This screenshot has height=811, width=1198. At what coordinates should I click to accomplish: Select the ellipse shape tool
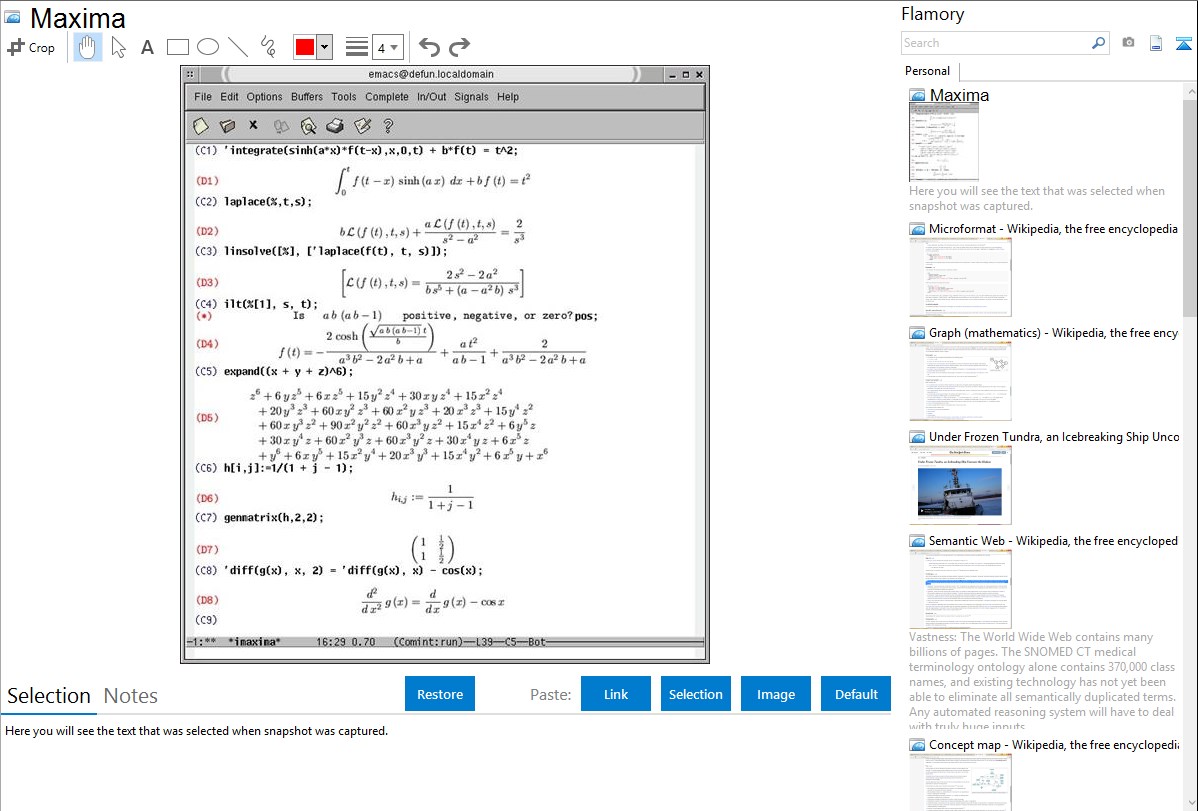pyautogui.click(x=208, y=47)
